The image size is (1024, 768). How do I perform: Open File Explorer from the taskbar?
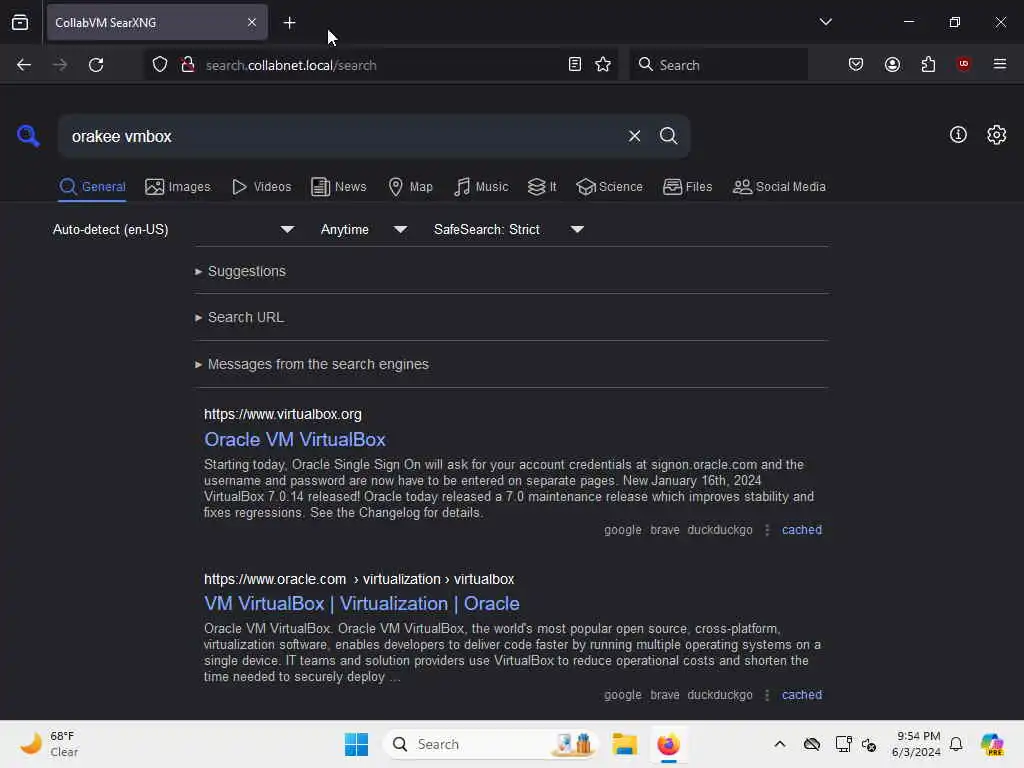[x=624, y=744]
